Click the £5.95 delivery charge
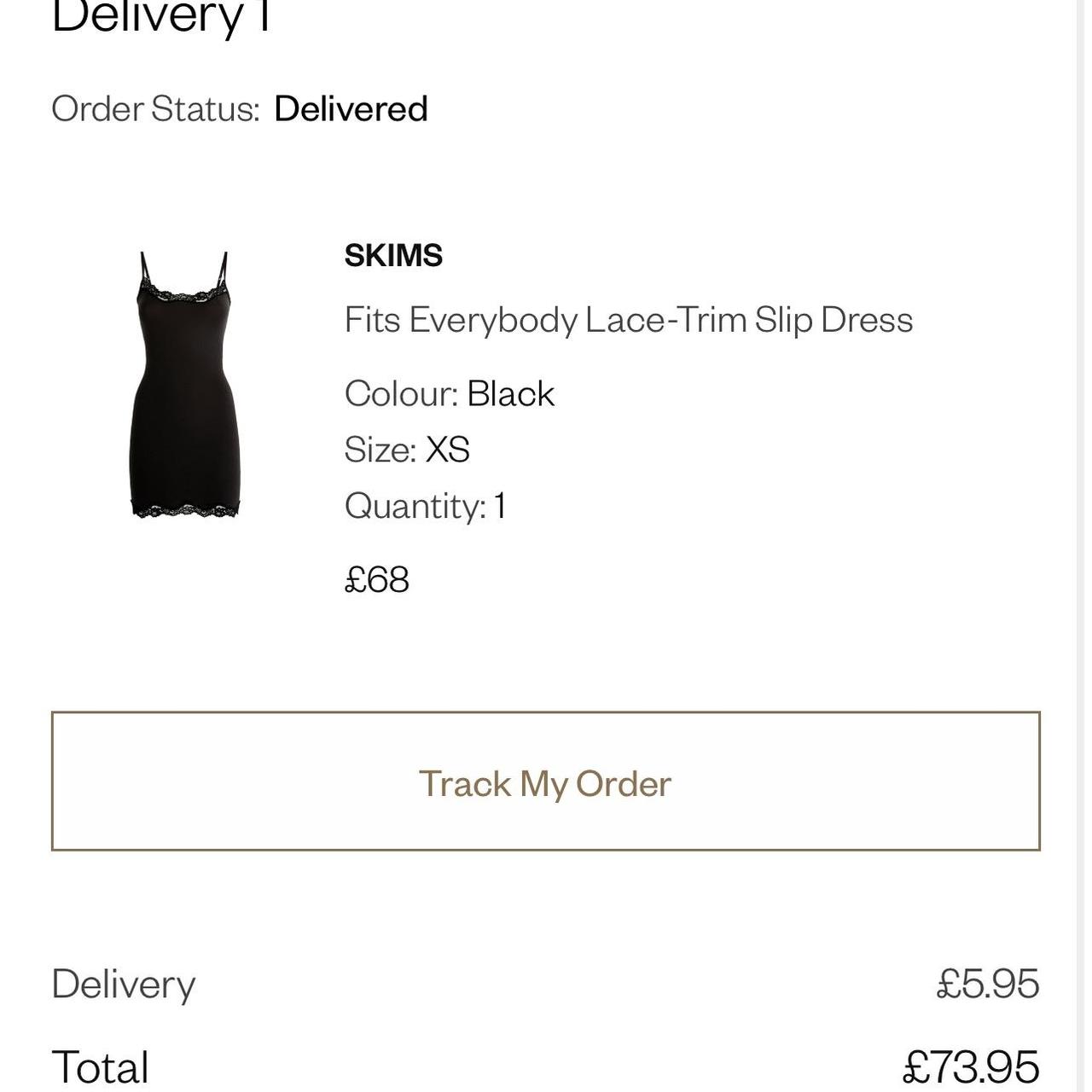This screenshot has width=1092, height=1092. [x=987, y=984]
